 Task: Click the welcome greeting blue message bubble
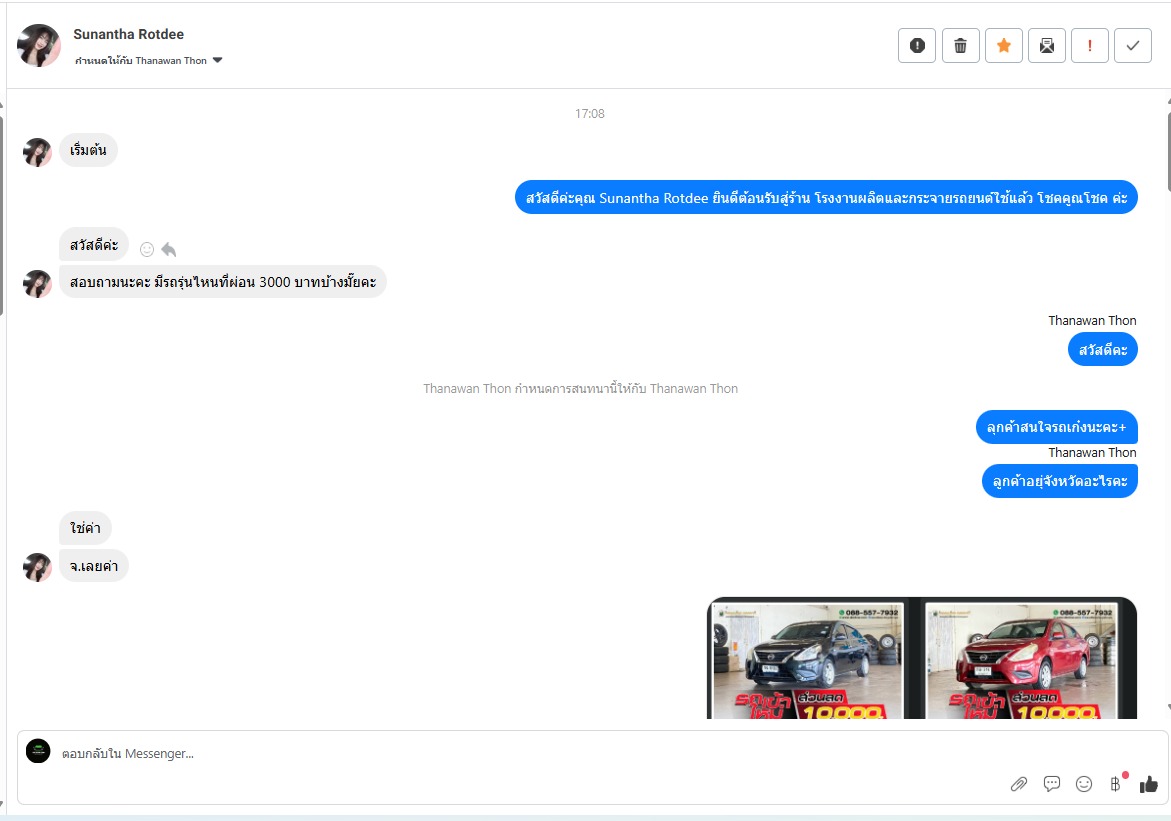pyautogui.click(x=826, y=197)
